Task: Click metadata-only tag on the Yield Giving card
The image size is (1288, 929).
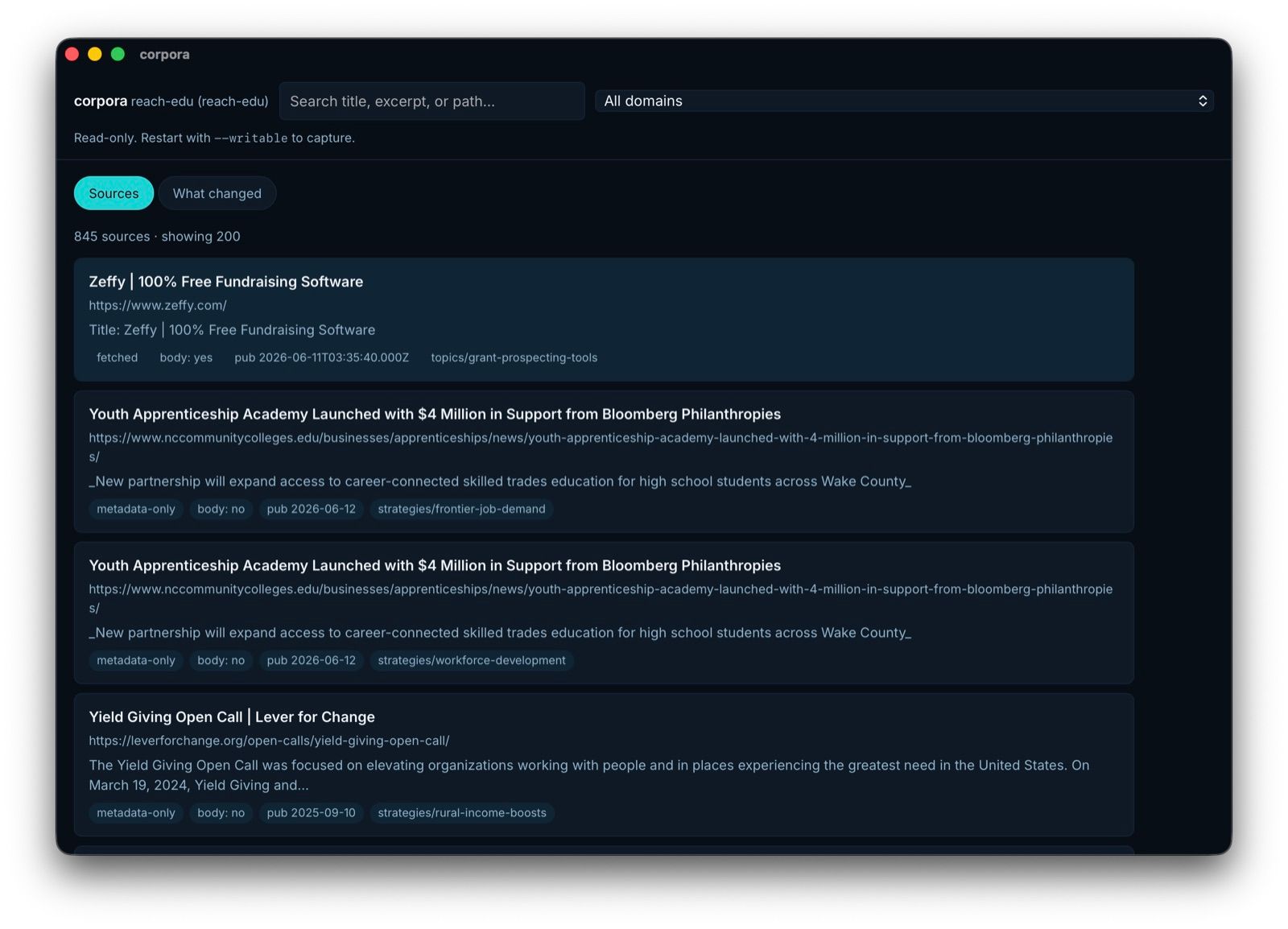Action: 136,813
